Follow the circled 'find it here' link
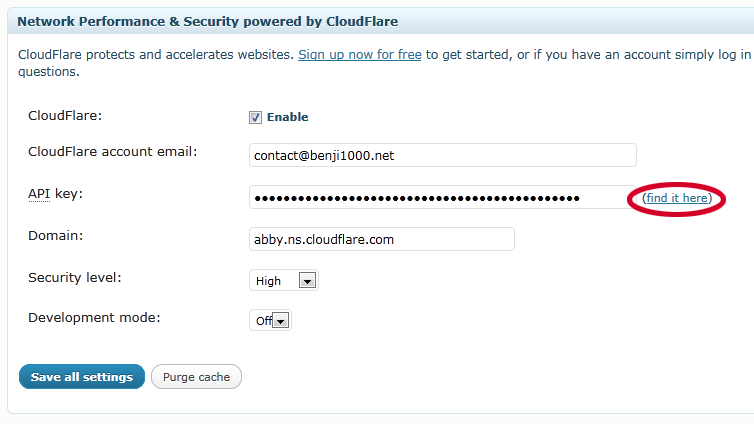The height and width of the screenshot is (424, 754). [x=677, y=198]
